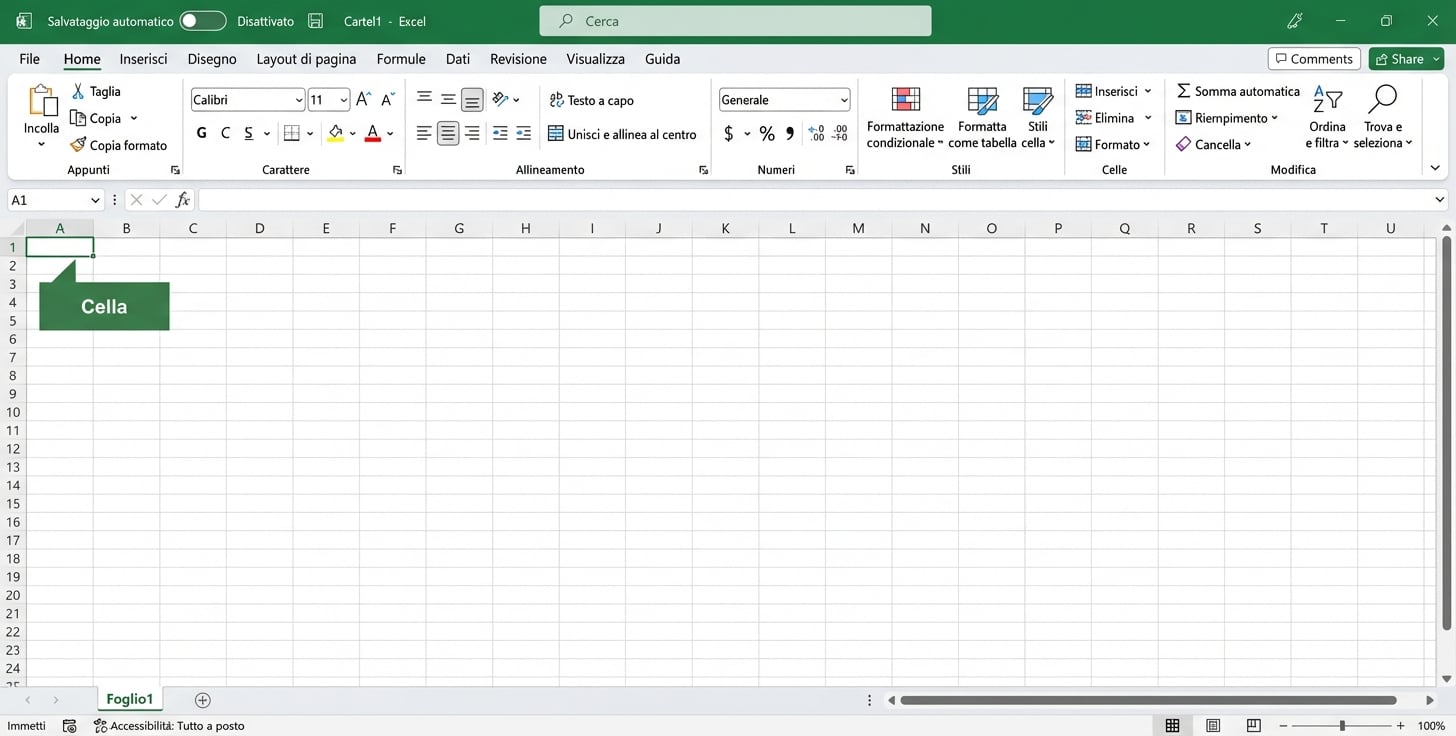1456x736 pixels.
Task: Click the Incolla paste icon
Action: tap(42, 101)
